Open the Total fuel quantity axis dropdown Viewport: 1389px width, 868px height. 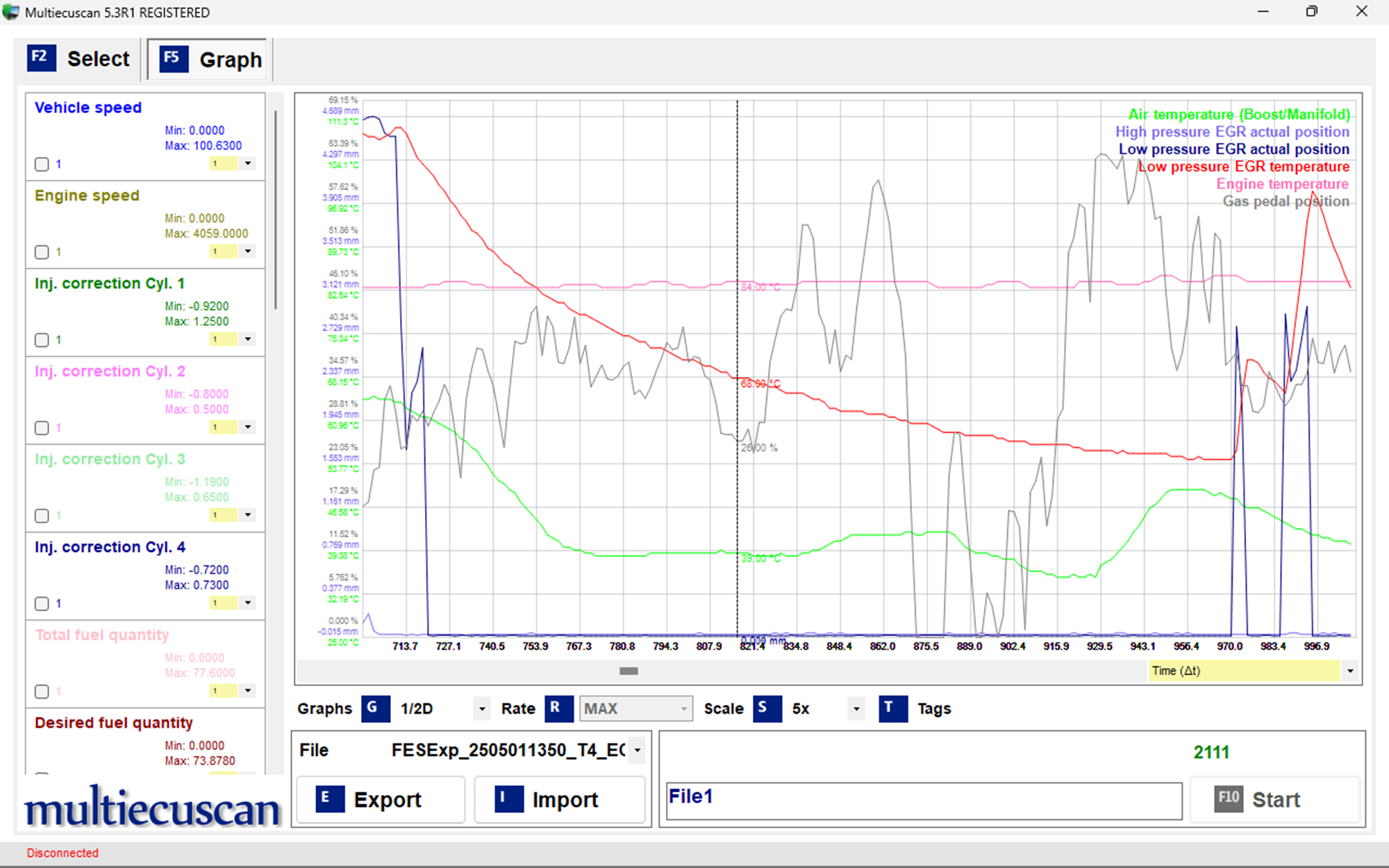pos(248,690)
